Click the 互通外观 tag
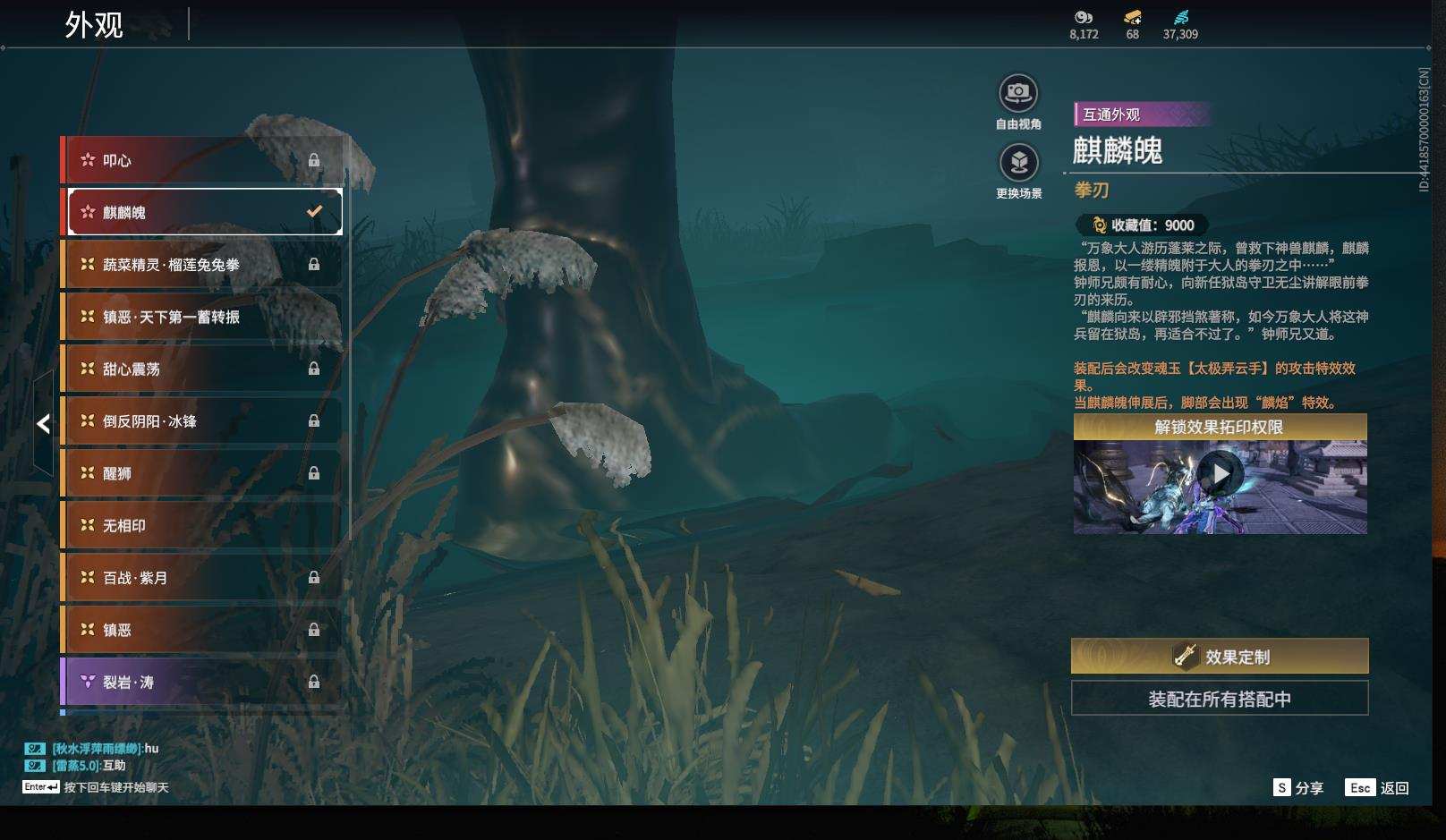The image size is (1446, 840). point(1144,115)
